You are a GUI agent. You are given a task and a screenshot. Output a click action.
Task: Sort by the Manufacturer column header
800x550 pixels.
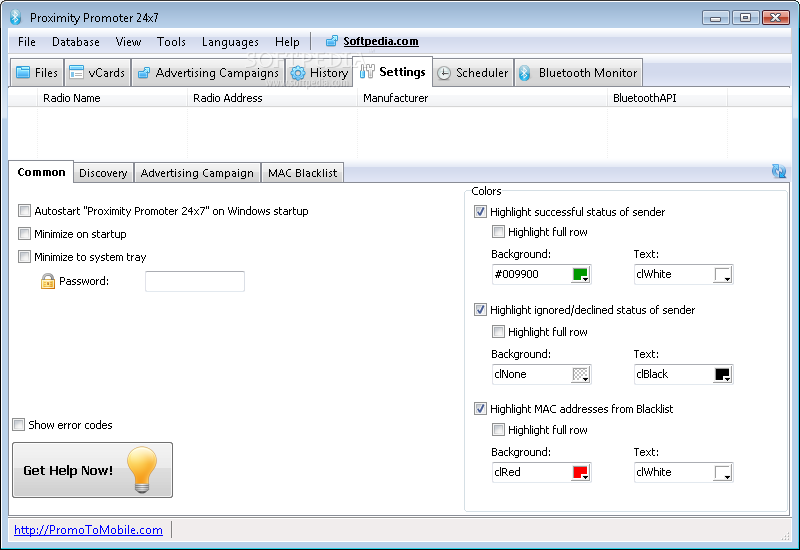tap(482, 98)
